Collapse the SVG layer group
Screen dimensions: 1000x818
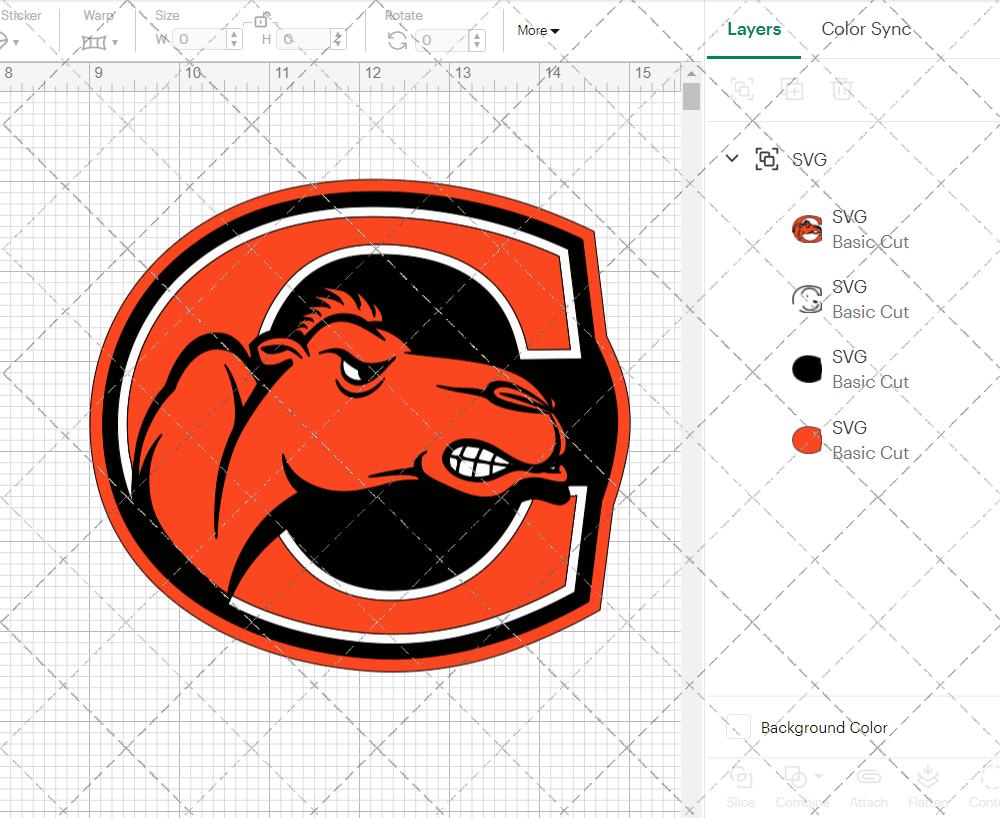pyautogui.click(x=731, y=158)
